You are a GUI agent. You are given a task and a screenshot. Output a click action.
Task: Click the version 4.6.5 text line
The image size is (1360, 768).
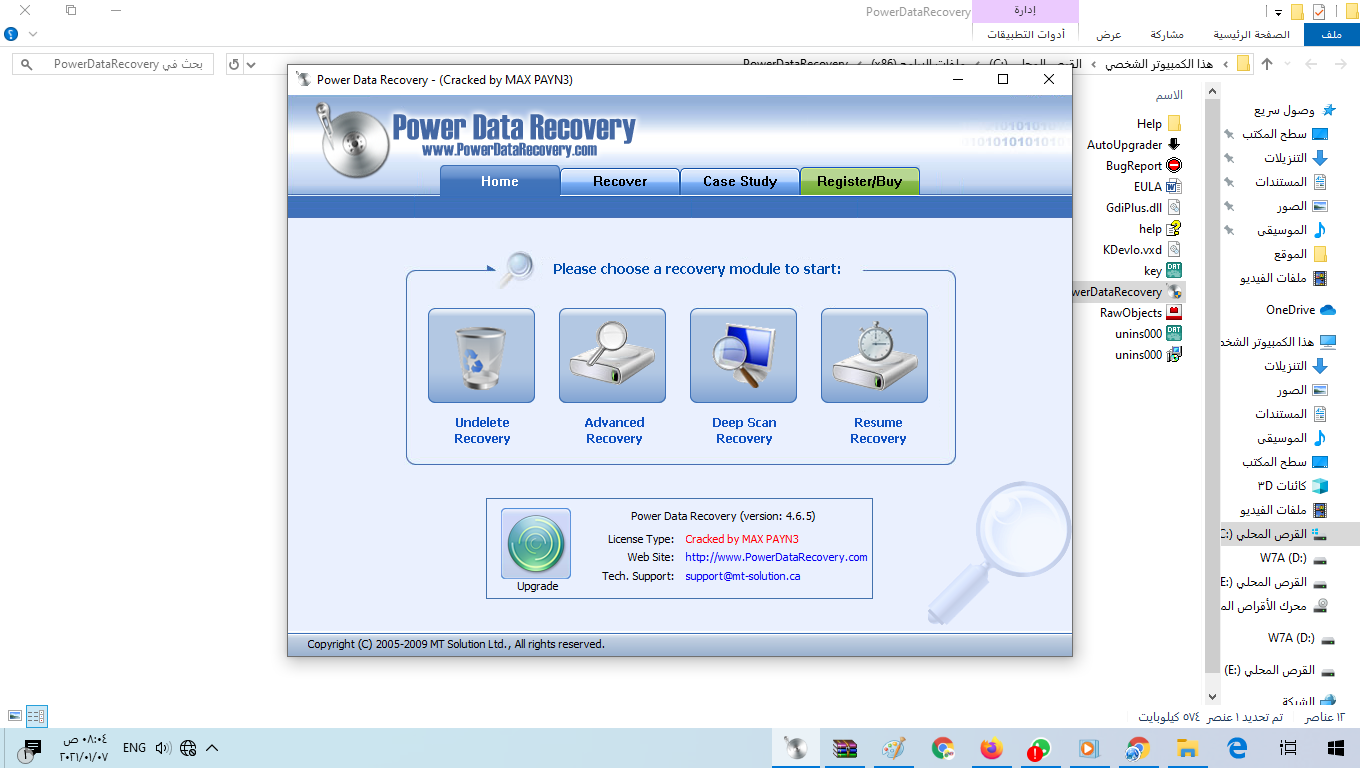(723, 516)
